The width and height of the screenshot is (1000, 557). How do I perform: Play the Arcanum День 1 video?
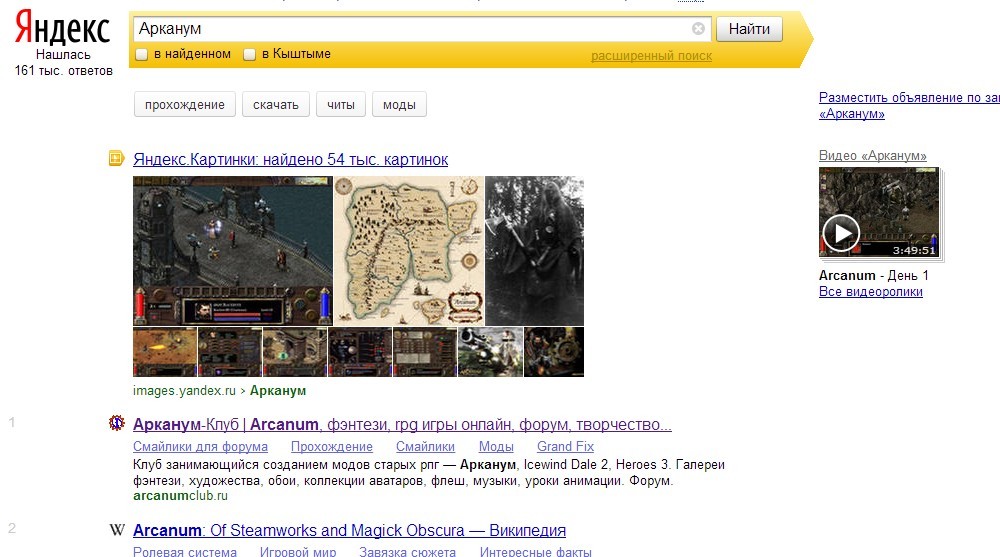click(841, 234)
